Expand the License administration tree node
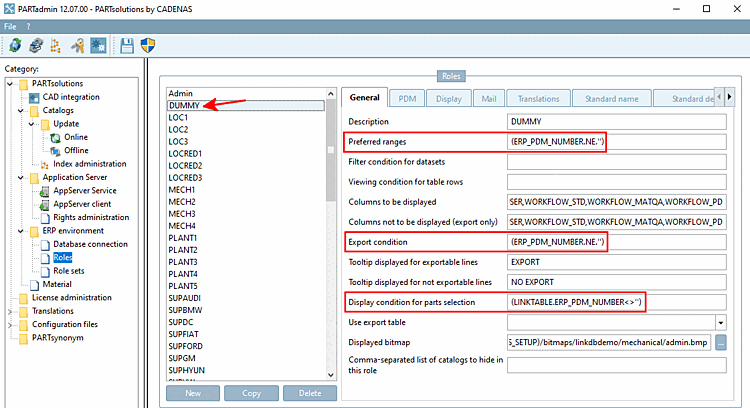Viewport: 750px width, 408px height. point(10,297)
